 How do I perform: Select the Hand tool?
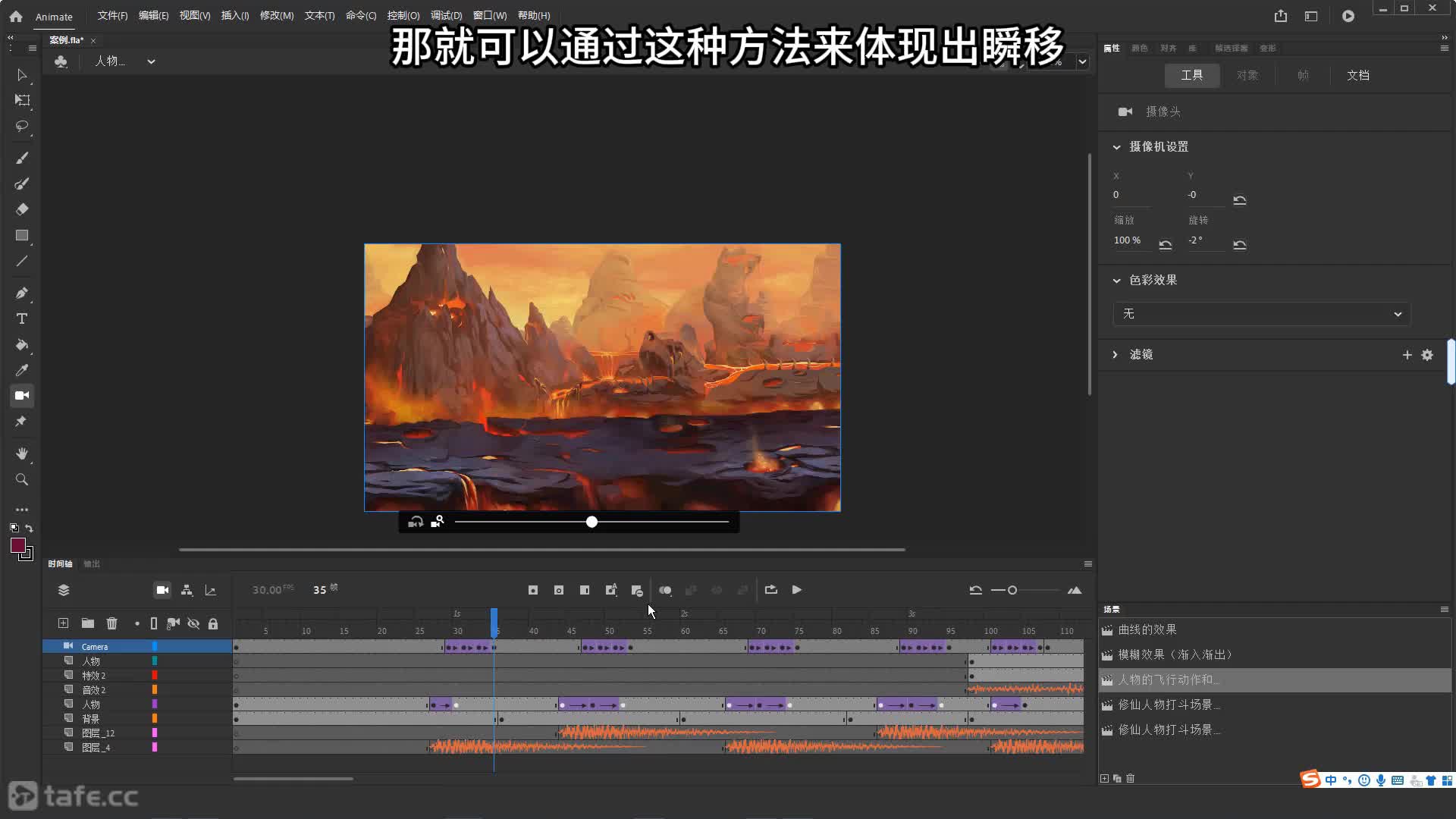(x=22, y=453)
